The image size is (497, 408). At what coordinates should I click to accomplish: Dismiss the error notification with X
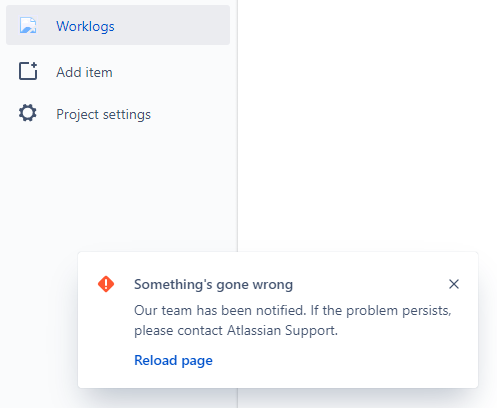pos(454,284)
